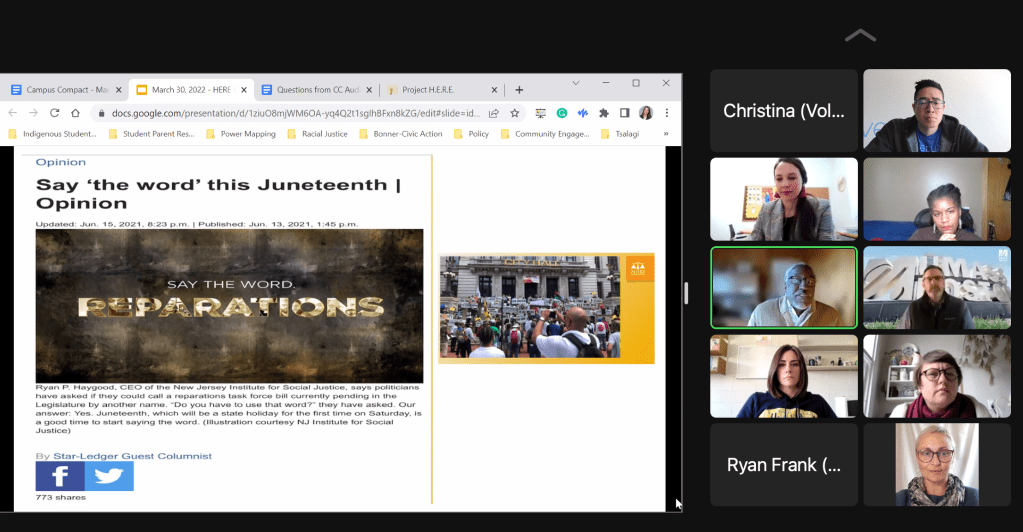
Task: Click the browser home icon
Action: coord(75,113)
